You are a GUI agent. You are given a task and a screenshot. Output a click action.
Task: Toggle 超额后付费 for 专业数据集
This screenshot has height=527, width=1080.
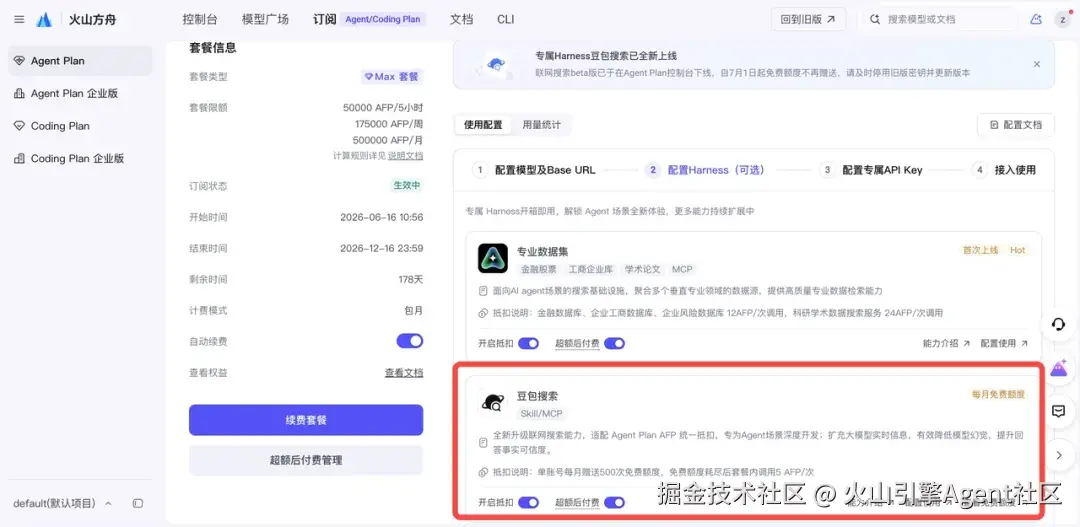click(614, 343)
